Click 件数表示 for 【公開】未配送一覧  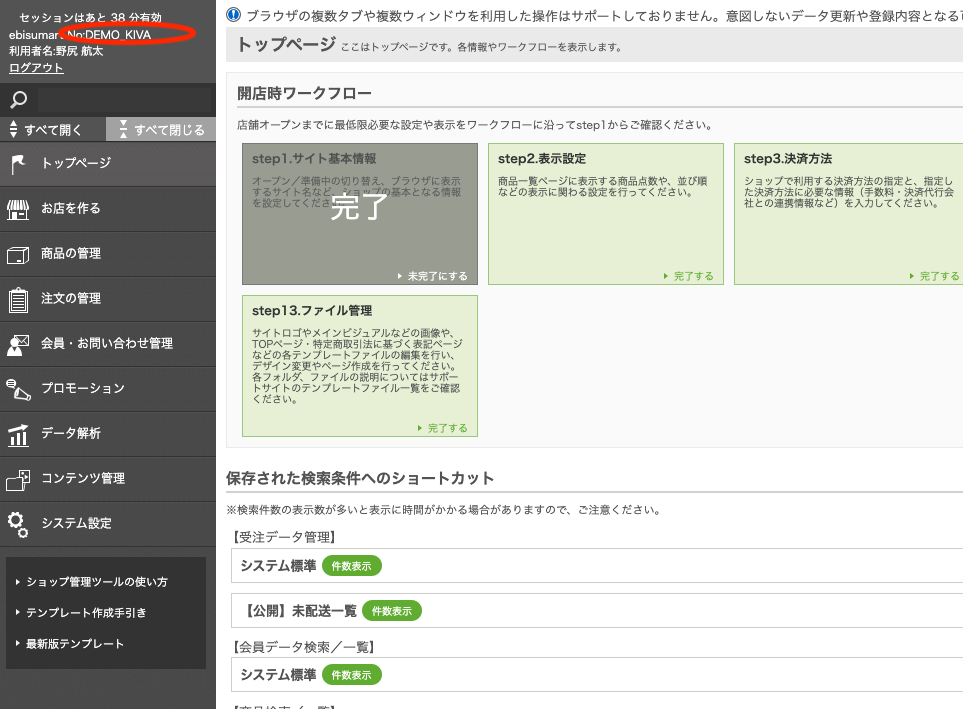[x=392, y=611]
